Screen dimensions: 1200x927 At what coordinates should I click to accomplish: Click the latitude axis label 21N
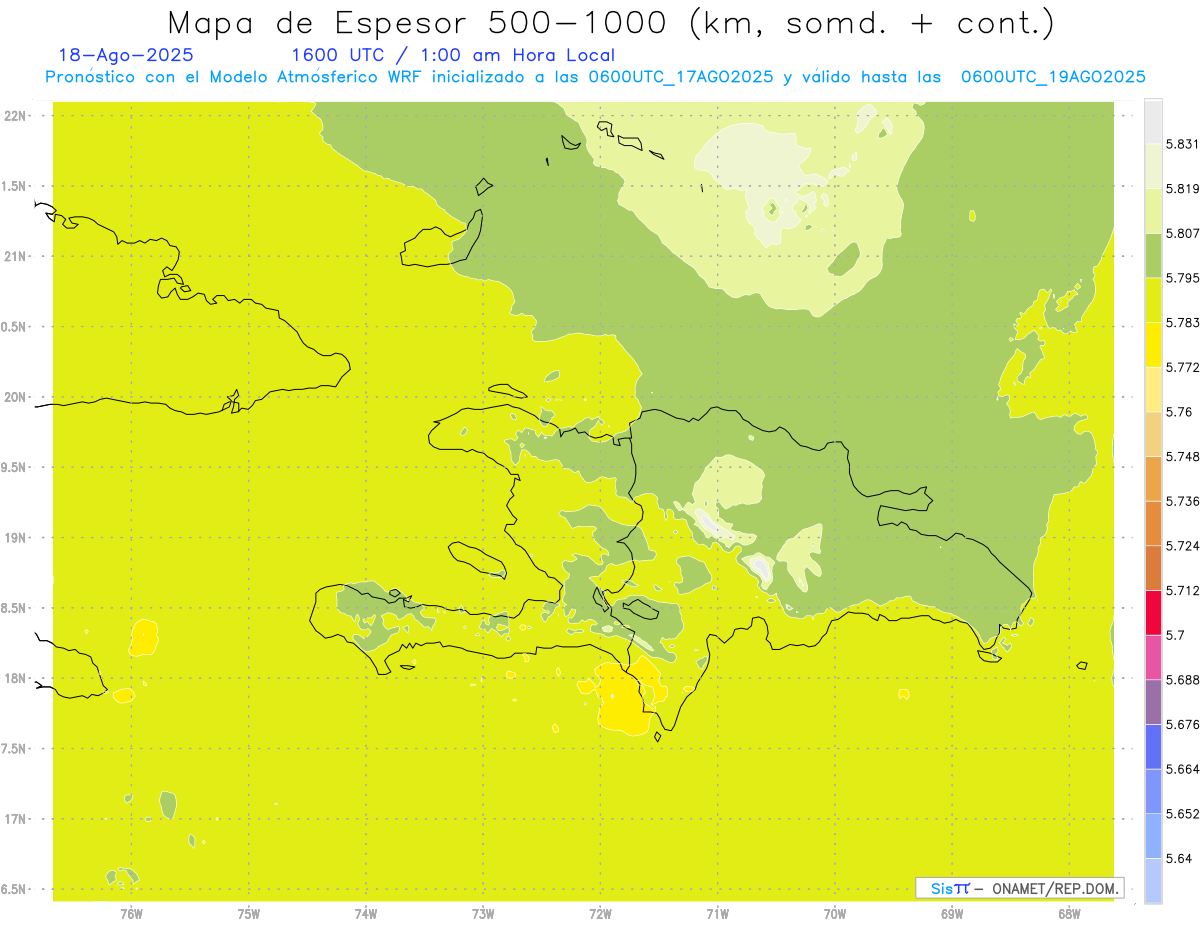tap(15, 256)
